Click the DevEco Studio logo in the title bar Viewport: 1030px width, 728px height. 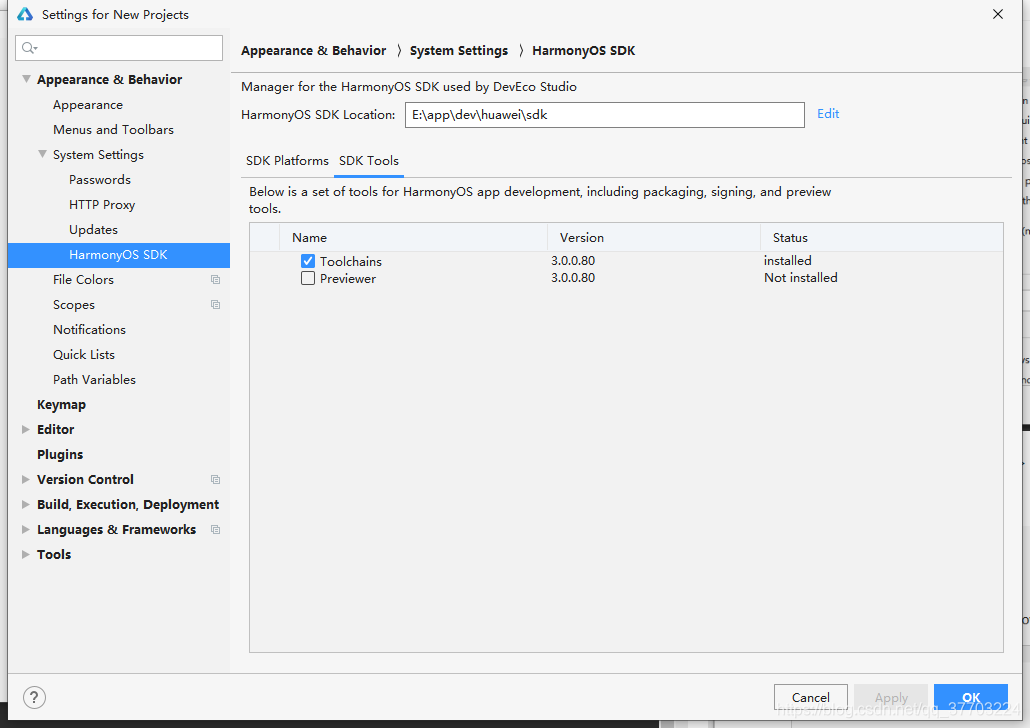(25, 14)
